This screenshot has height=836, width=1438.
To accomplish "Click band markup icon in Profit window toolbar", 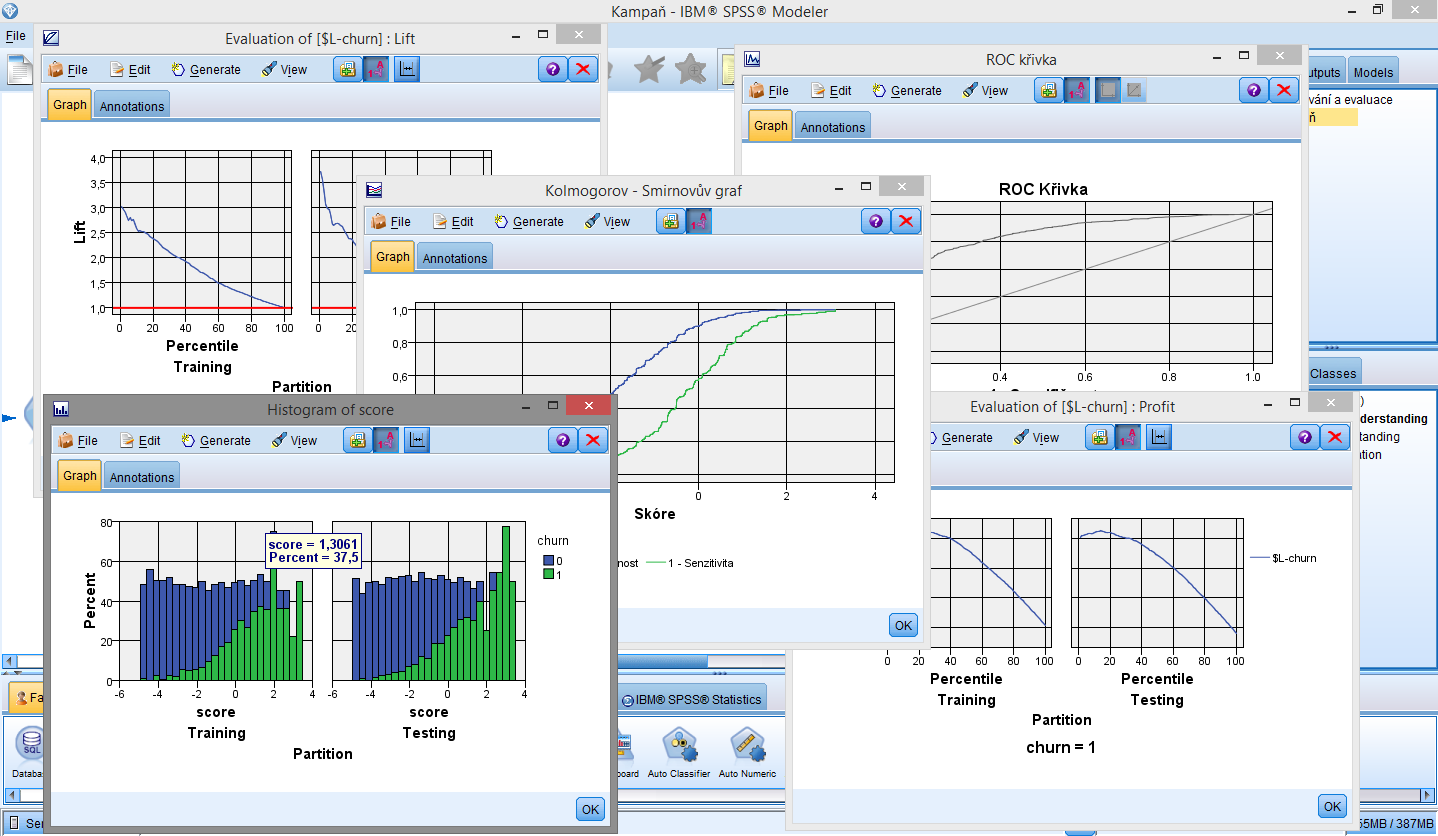I will [1158, 437].
